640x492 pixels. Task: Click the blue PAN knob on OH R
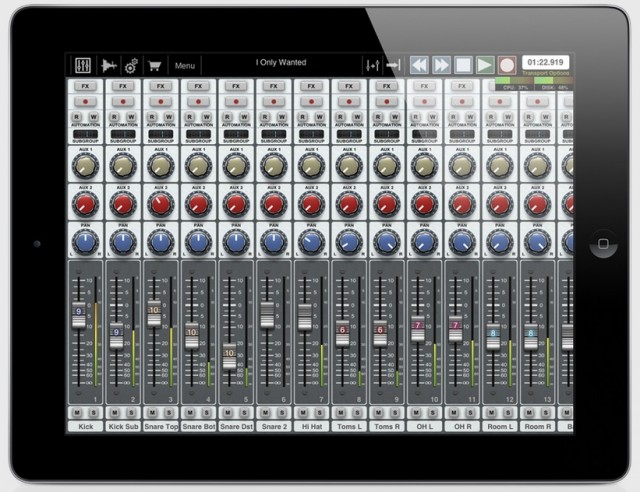pos(462,241)
